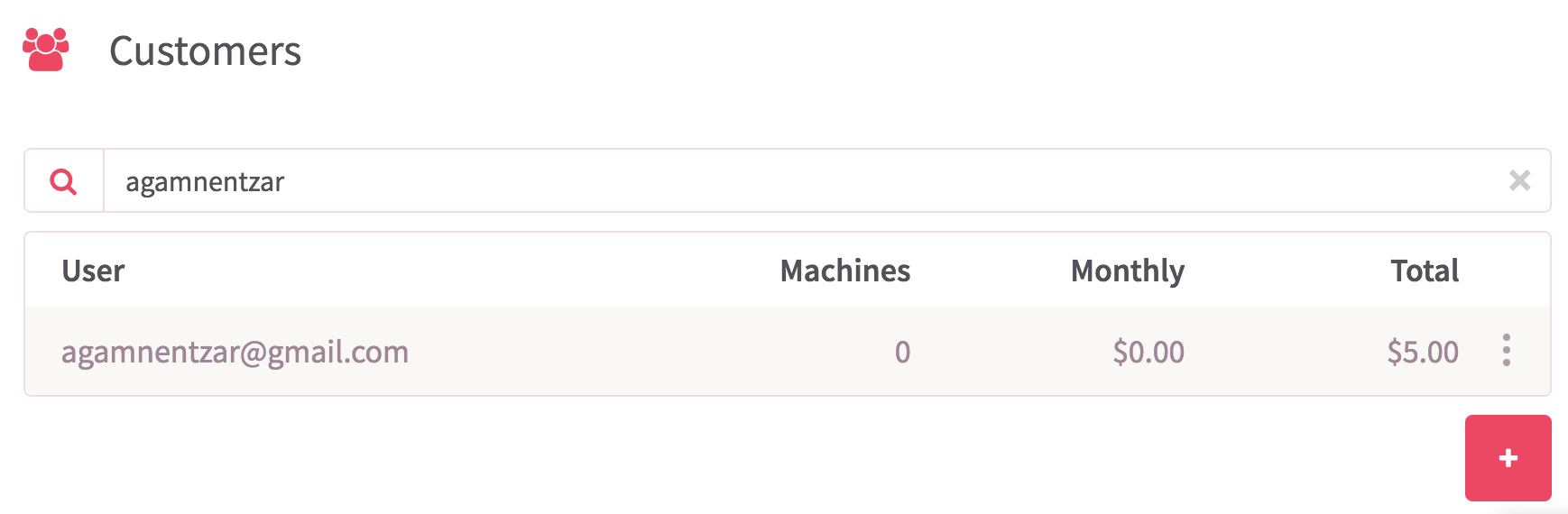Click the plus symbol in red button
Viewport: 1568px width, 514px height.
(1508, 458)
